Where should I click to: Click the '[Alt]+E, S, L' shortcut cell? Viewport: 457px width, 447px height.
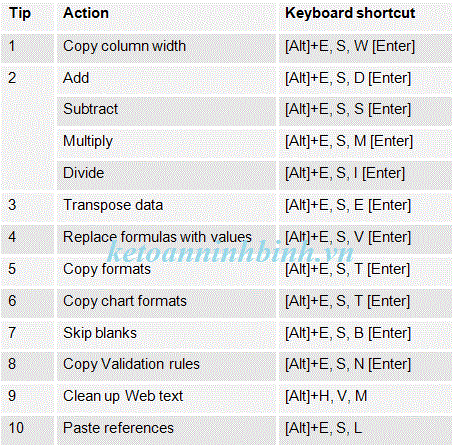[365, 430]
